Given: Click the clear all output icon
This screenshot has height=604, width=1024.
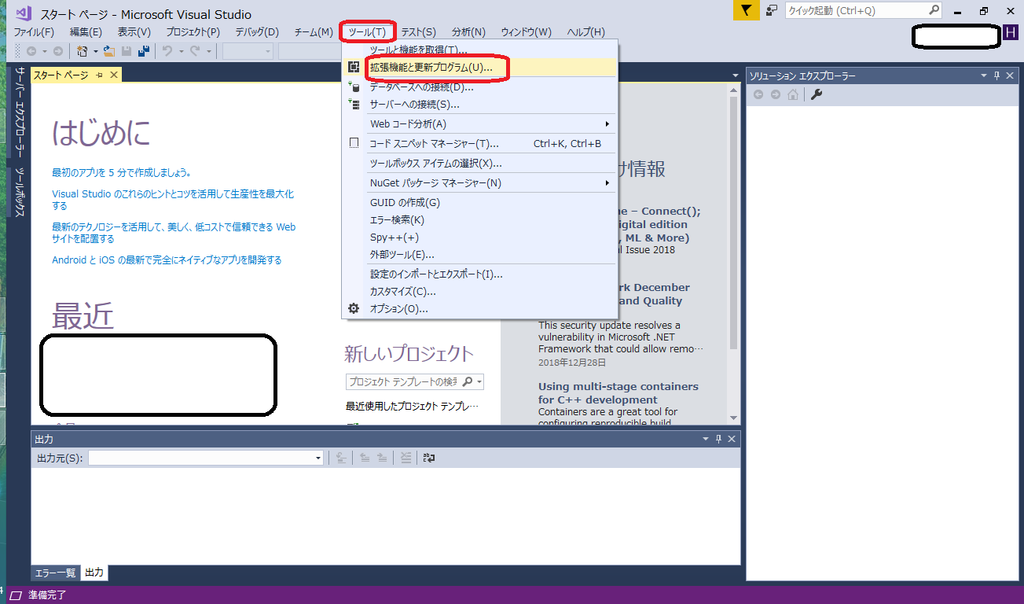Looking at the screenshot, I should [406, 458].
